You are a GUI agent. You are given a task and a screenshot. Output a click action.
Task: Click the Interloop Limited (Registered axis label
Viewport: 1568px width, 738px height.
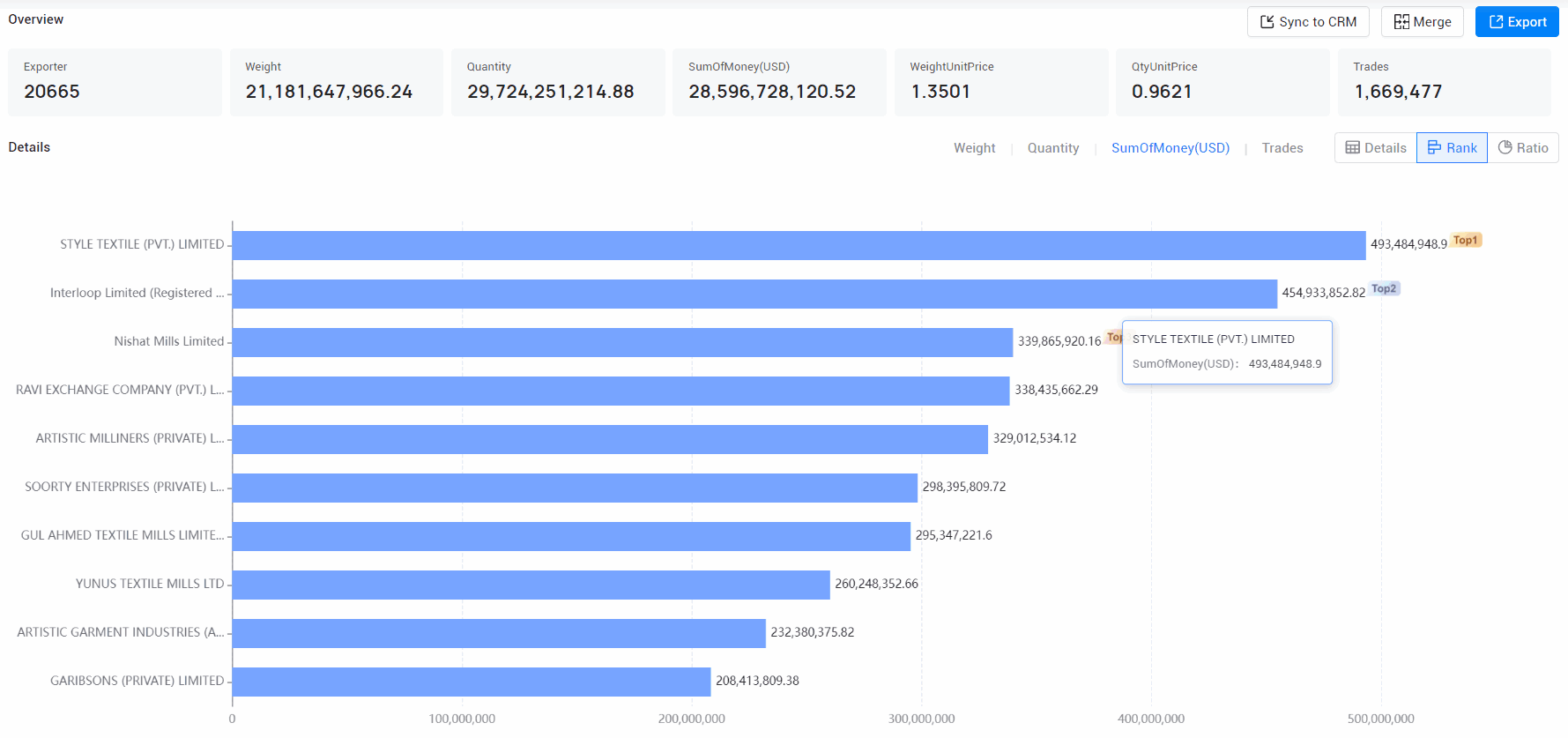[x=137, y=293]
